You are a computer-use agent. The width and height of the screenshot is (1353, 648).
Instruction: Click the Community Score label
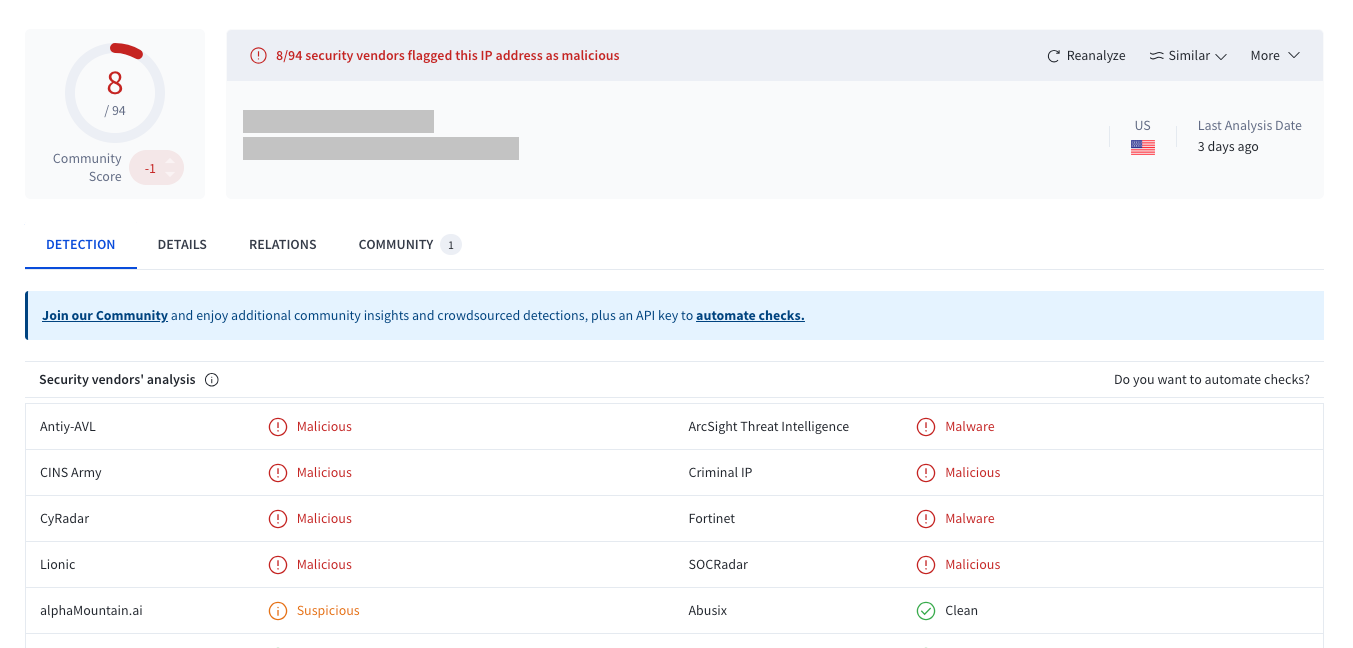(x=88, y=168)
